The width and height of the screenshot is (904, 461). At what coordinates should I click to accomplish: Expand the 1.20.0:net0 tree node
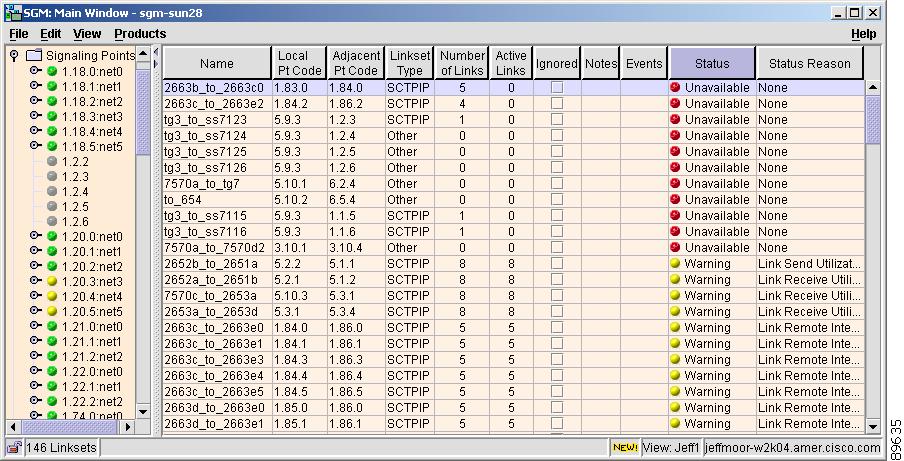coord(35,237)
